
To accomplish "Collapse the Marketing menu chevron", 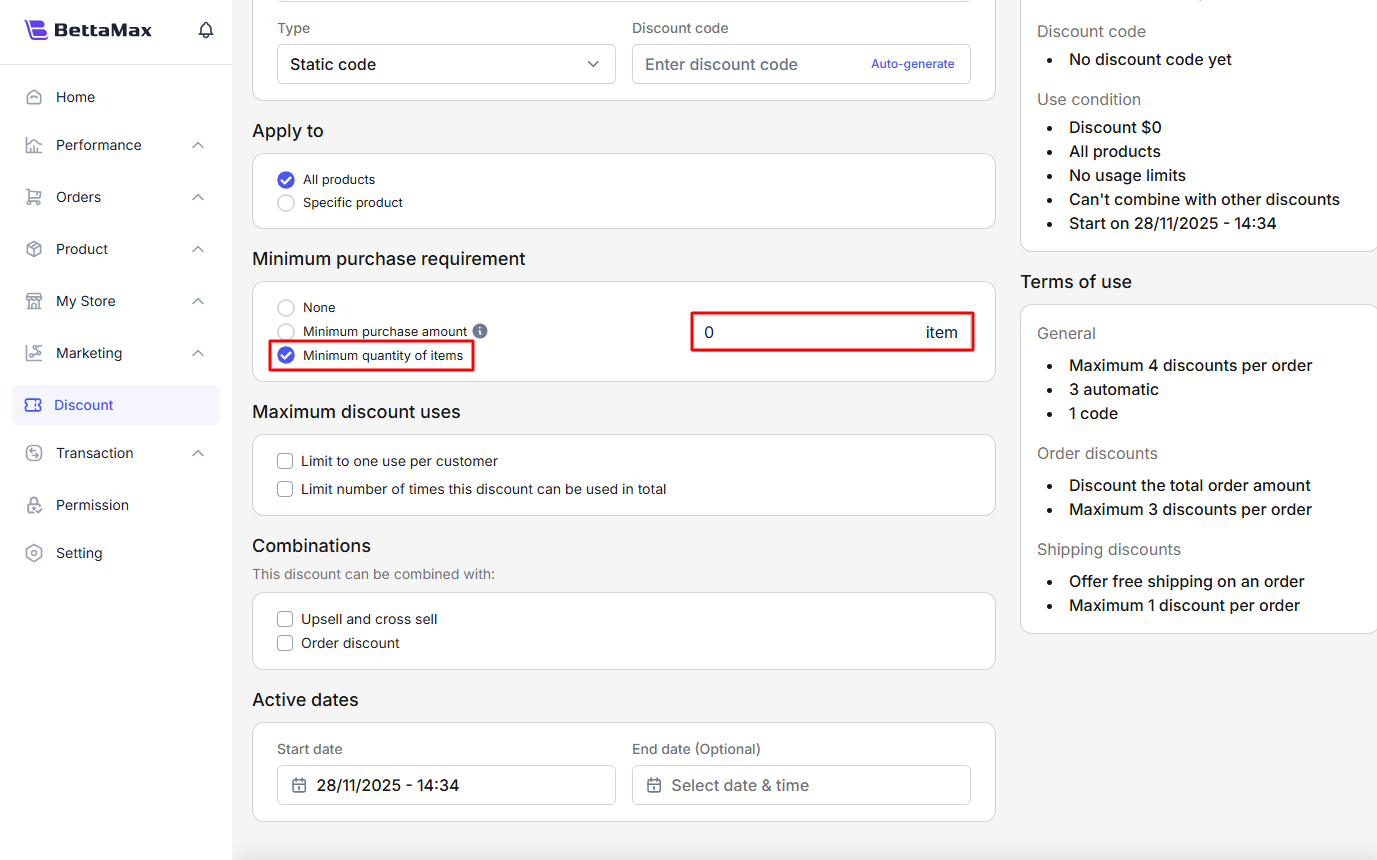I will [198, 353].
